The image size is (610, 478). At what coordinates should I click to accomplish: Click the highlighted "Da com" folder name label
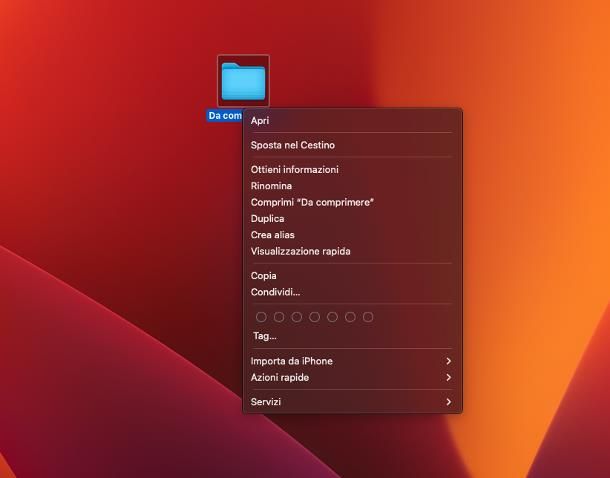225,116
